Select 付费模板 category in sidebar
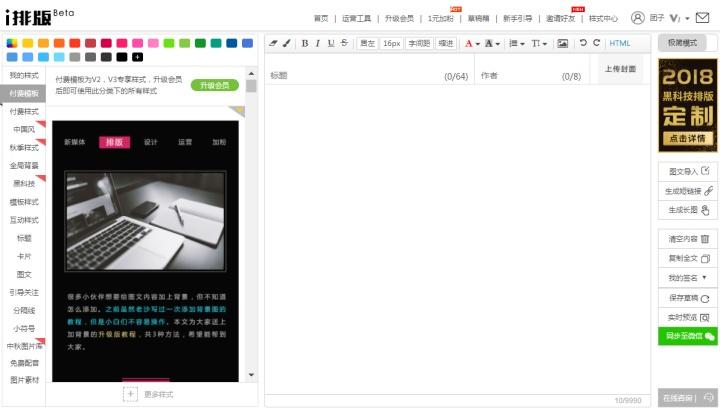 [x=24, y=93]
